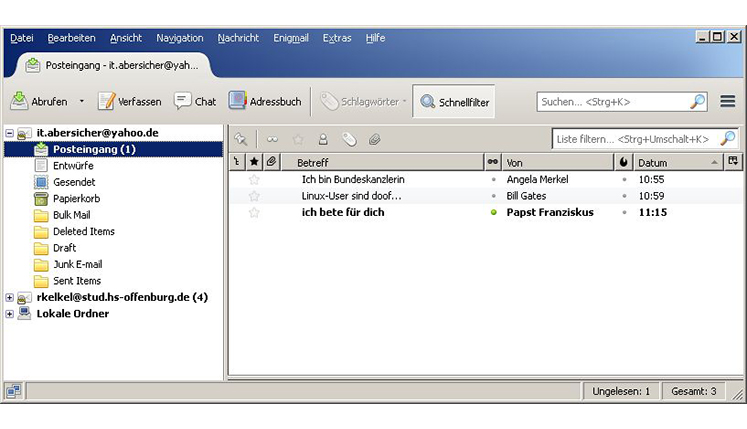
Task: Click the Chat toolbar icon
Action: tap(195, 101)
